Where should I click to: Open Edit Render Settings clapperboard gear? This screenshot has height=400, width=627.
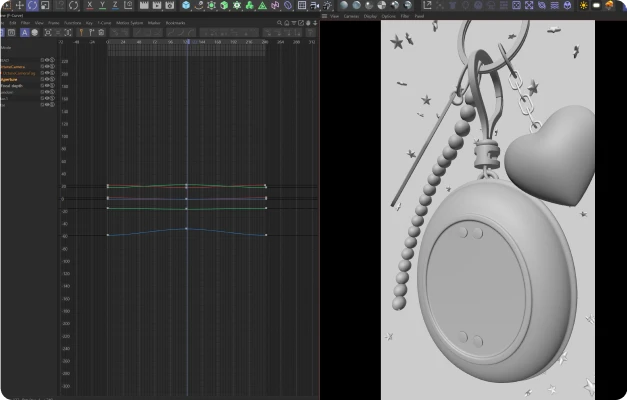[170, 5]
